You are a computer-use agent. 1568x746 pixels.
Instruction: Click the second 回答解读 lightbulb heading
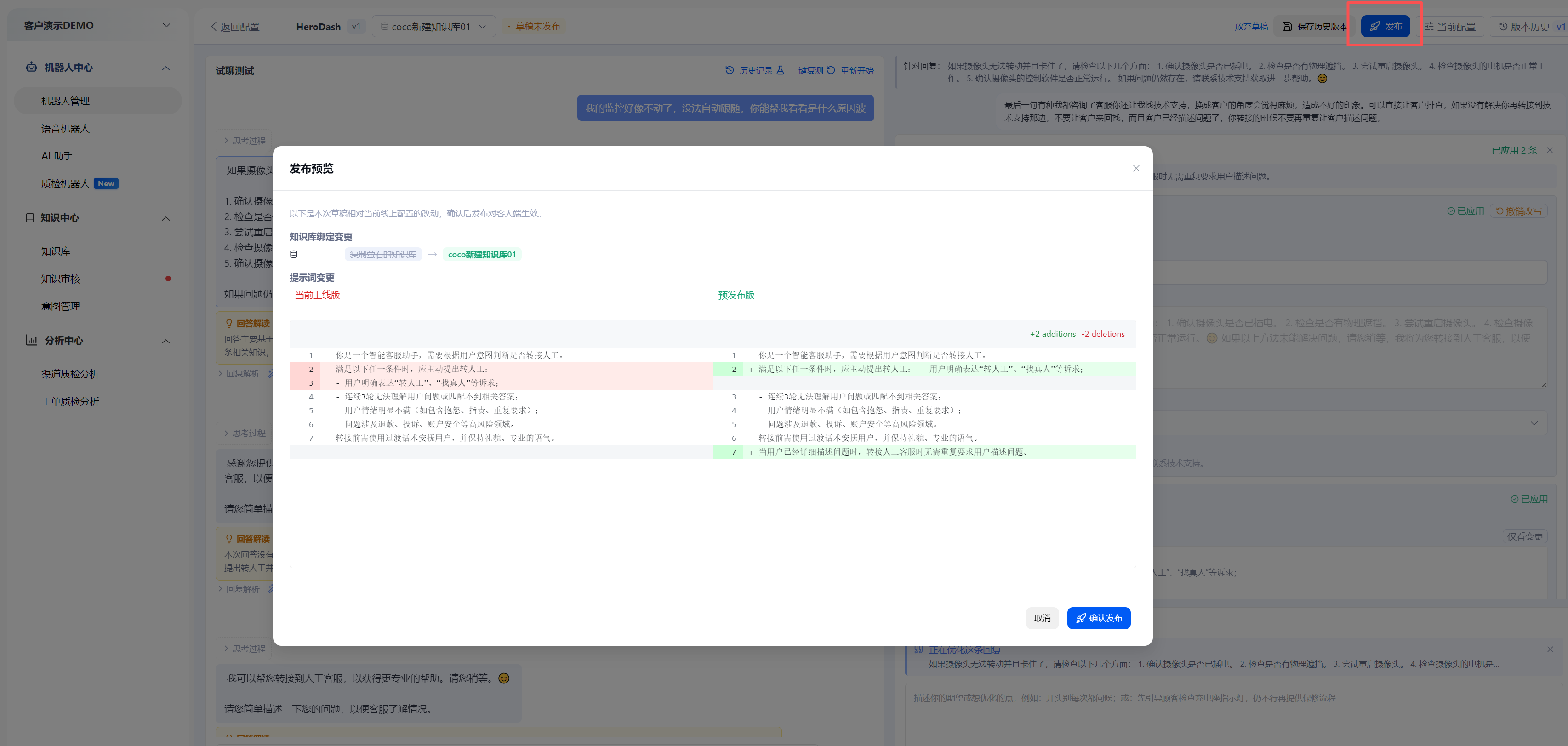pyautogui.click(x=248, y=539)
